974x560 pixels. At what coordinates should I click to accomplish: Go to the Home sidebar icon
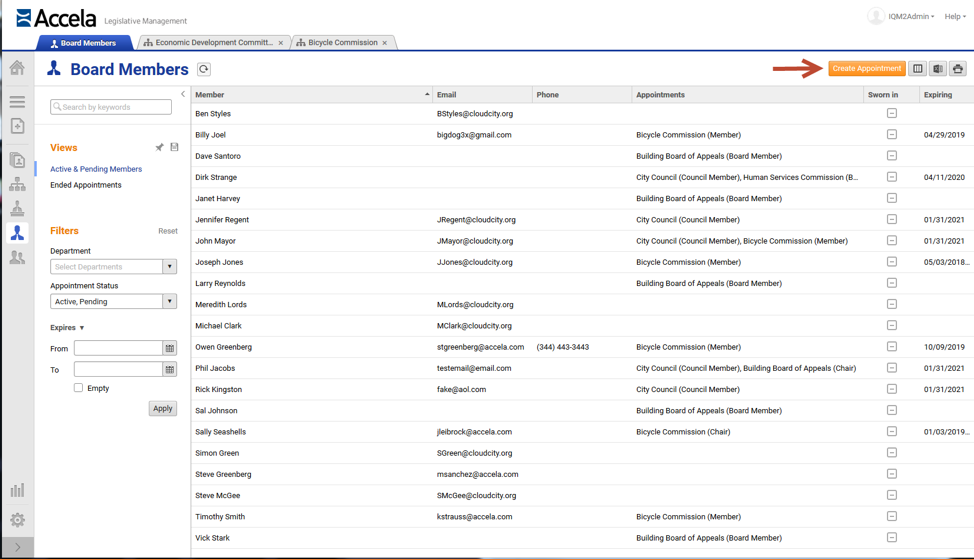[x=17, y=68]
